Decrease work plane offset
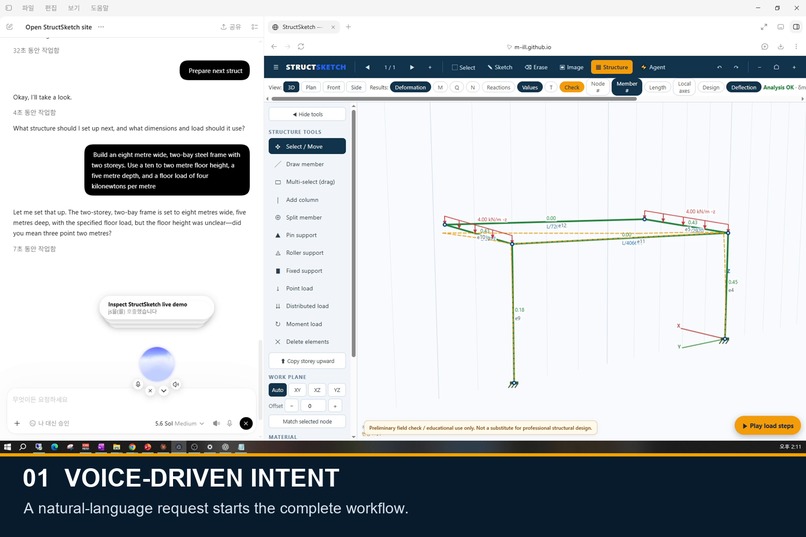This screenshot has height=537, width=806. click(291, 406)
